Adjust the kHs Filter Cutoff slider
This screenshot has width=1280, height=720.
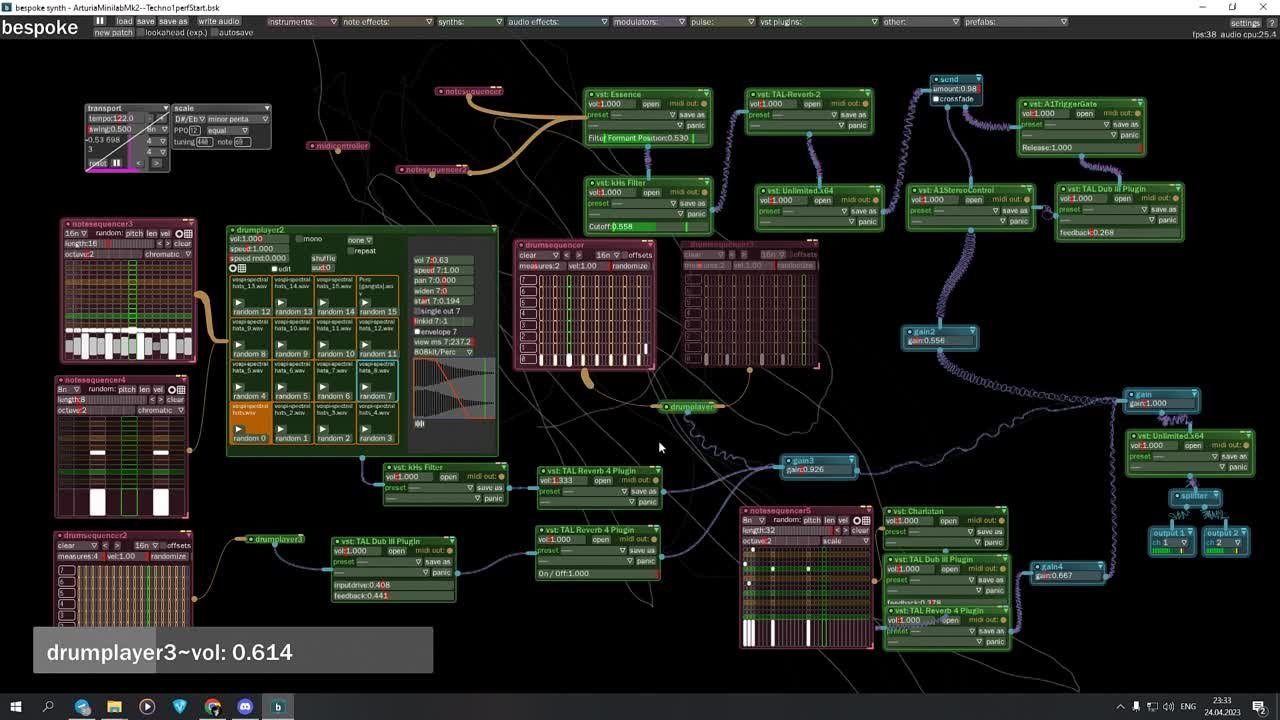(x=647, y=227)
